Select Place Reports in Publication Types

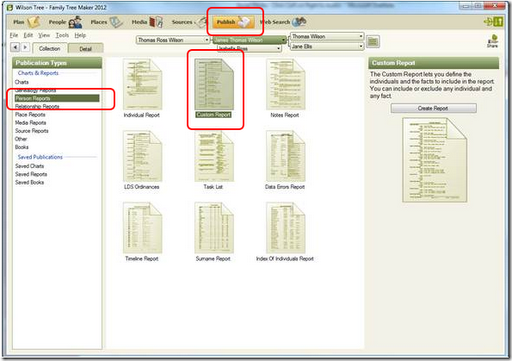pyautogui.click(x=30, y=115)
